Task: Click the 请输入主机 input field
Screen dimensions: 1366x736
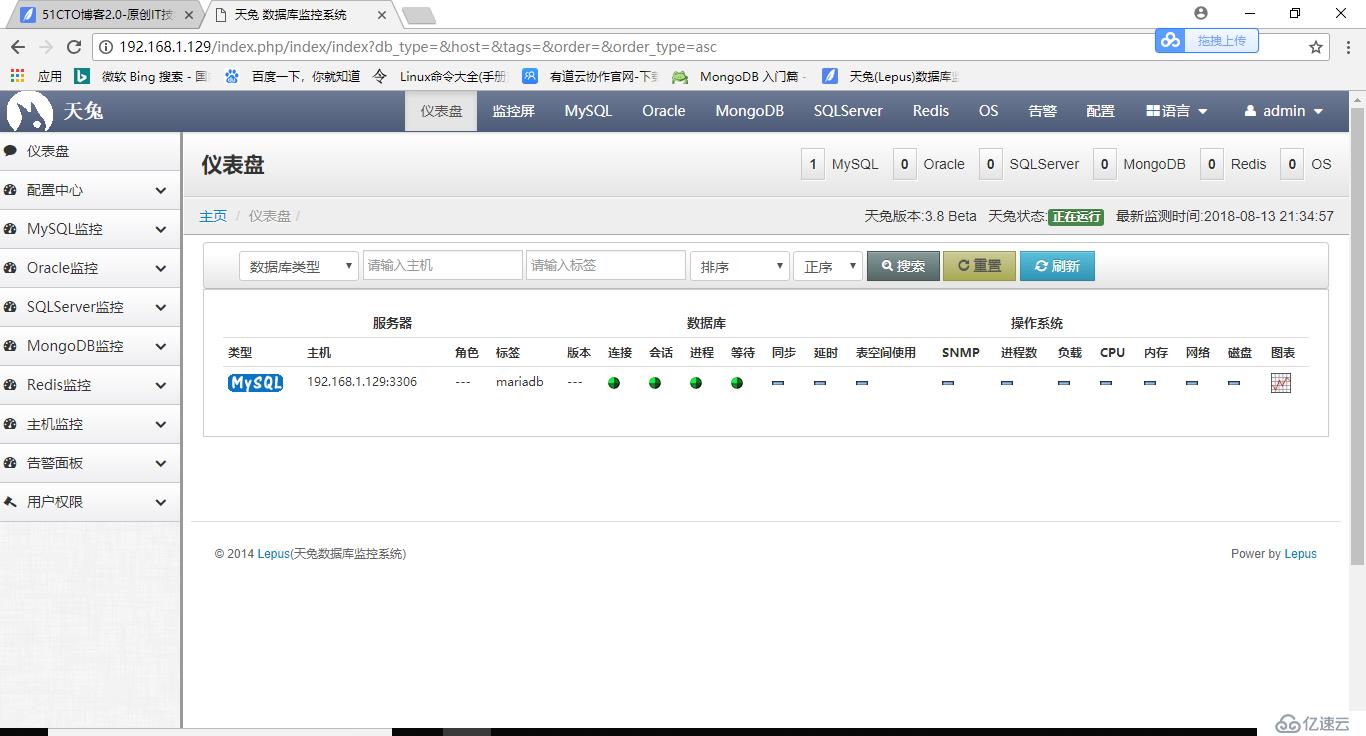Action: tap(442, 265)
